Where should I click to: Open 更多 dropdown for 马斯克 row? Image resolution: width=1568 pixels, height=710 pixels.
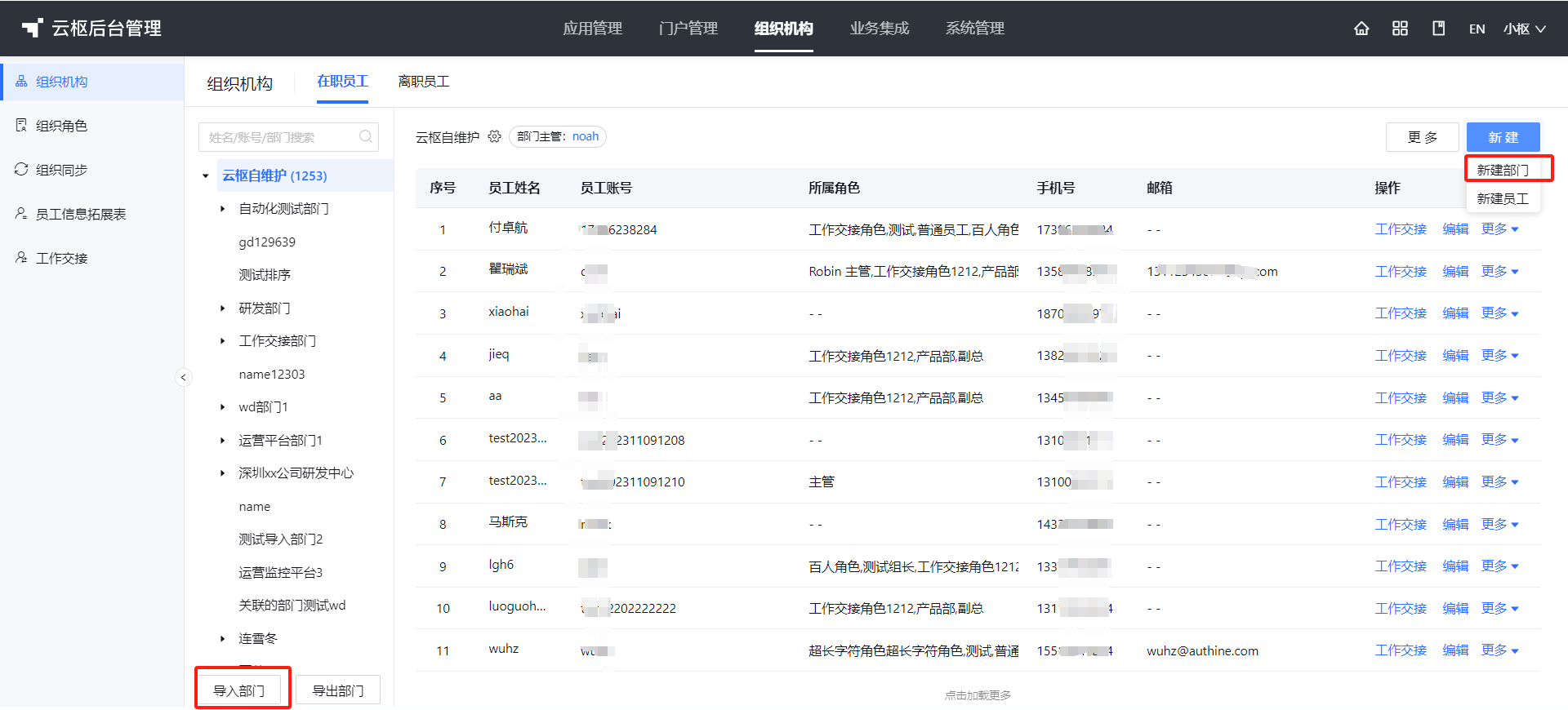point(1499,524)
